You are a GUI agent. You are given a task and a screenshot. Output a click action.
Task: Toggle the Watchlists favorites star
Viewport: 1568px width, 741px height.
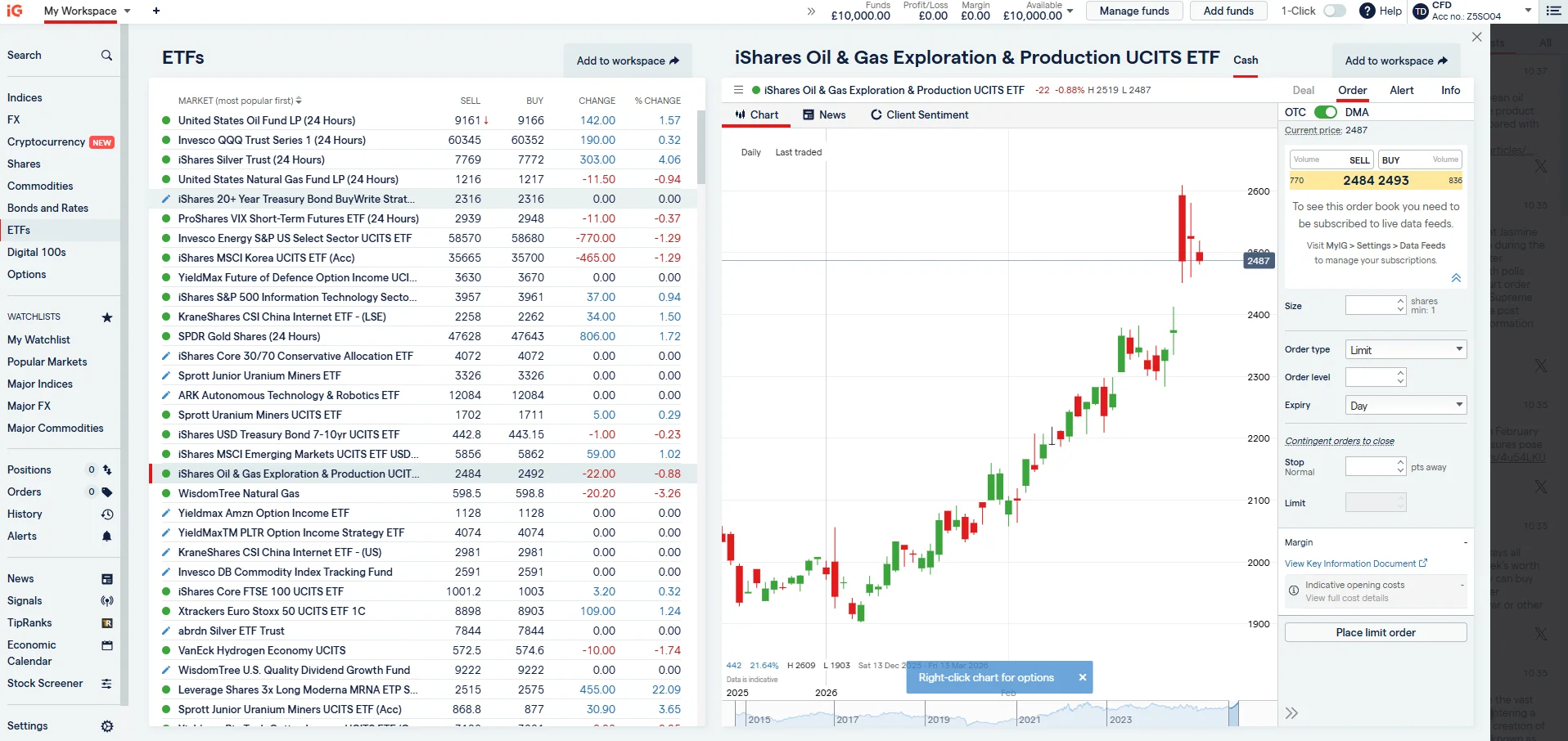(x=106, y=317)
